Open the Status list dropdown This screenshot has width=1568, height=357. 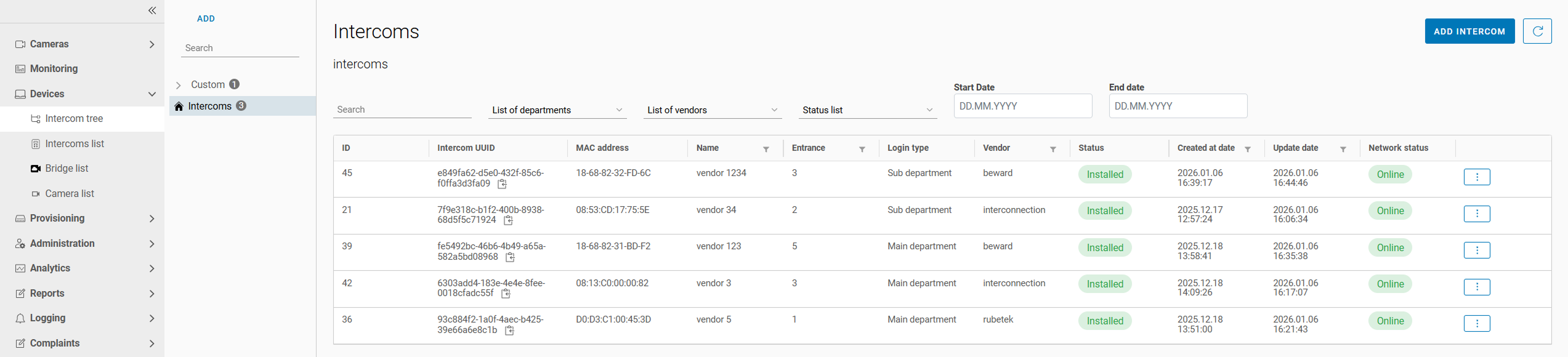click(867, 110)
